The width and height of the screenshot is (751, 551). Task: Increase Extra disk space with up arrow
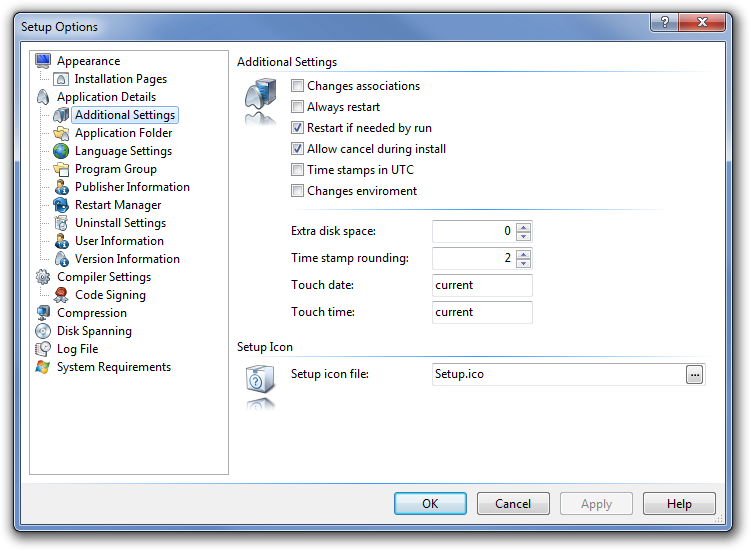(524, 227)
